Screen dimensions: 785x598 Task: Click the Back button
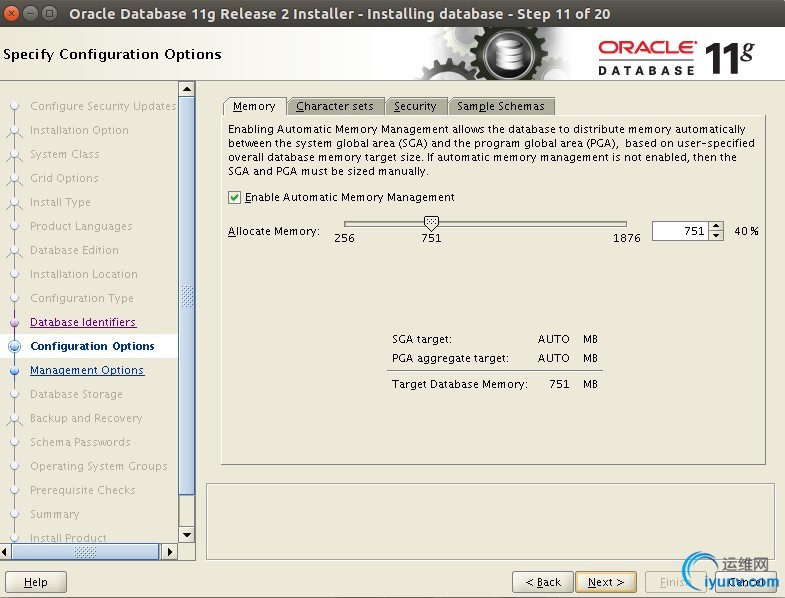(x=543, y=582)
